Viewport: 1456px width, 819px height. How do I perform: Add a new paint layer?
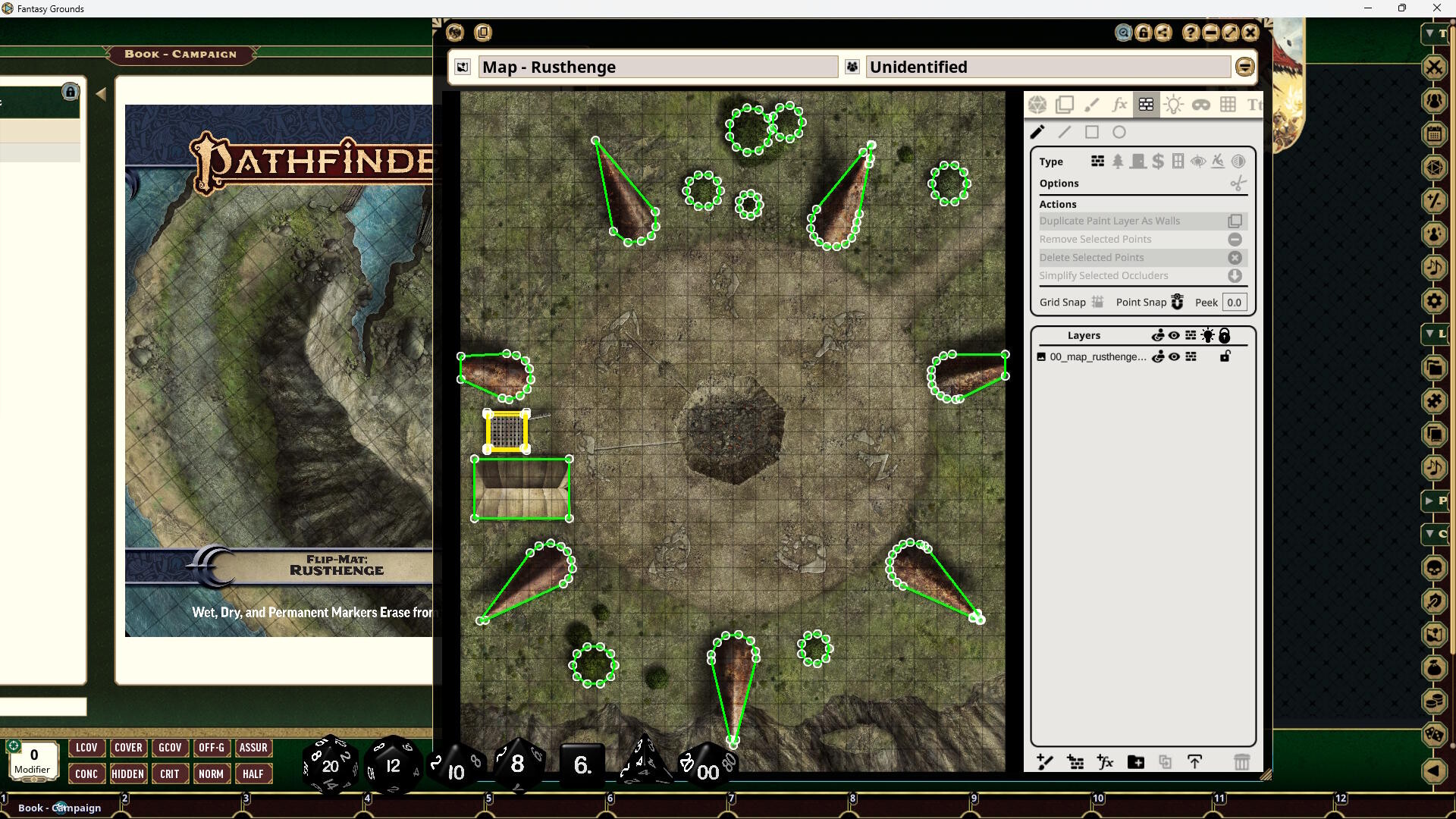coord(1045,762)
